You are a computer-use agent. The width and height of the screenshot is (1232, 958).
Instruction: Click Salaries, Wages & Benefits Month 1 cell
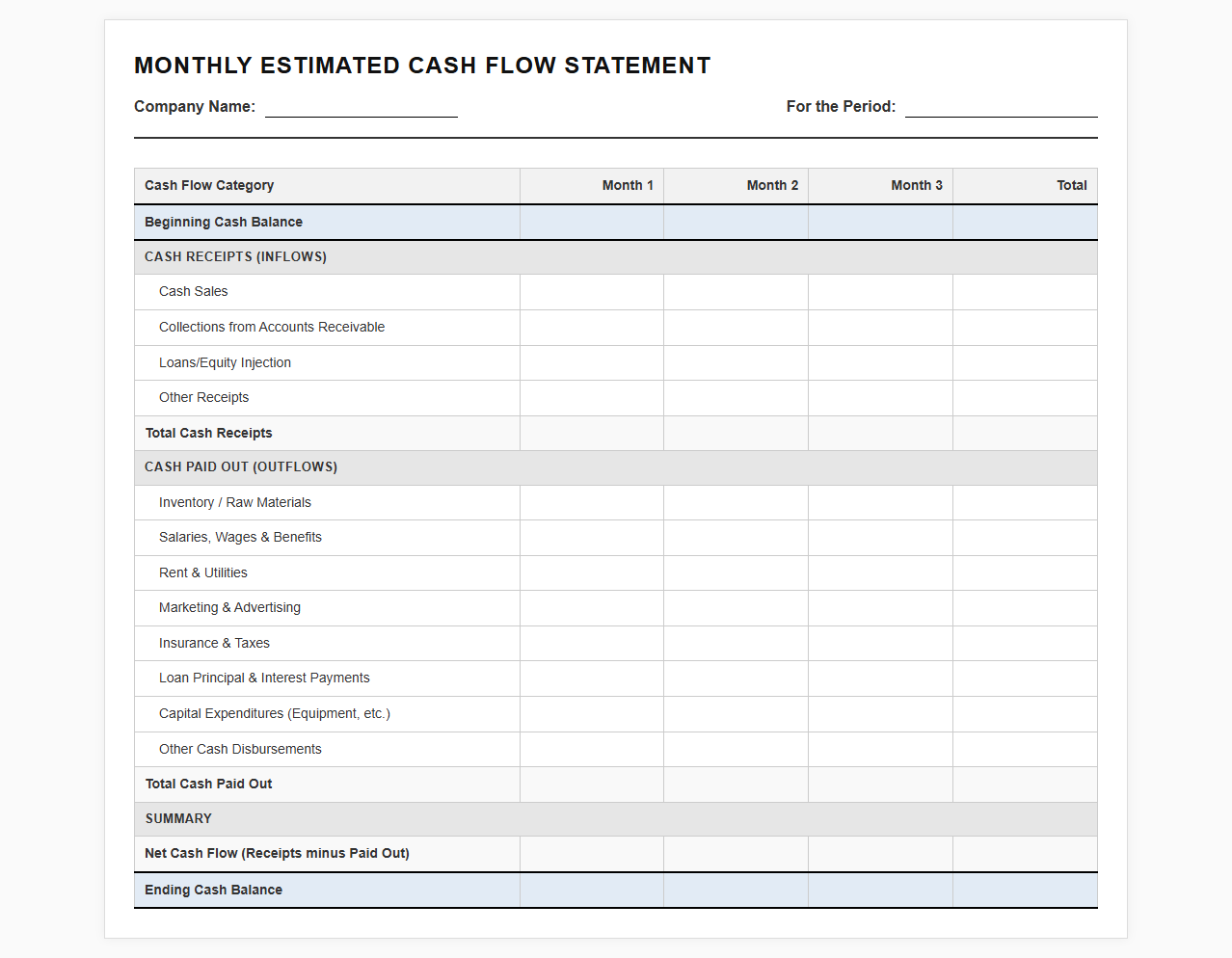click(x=592, y=538)
